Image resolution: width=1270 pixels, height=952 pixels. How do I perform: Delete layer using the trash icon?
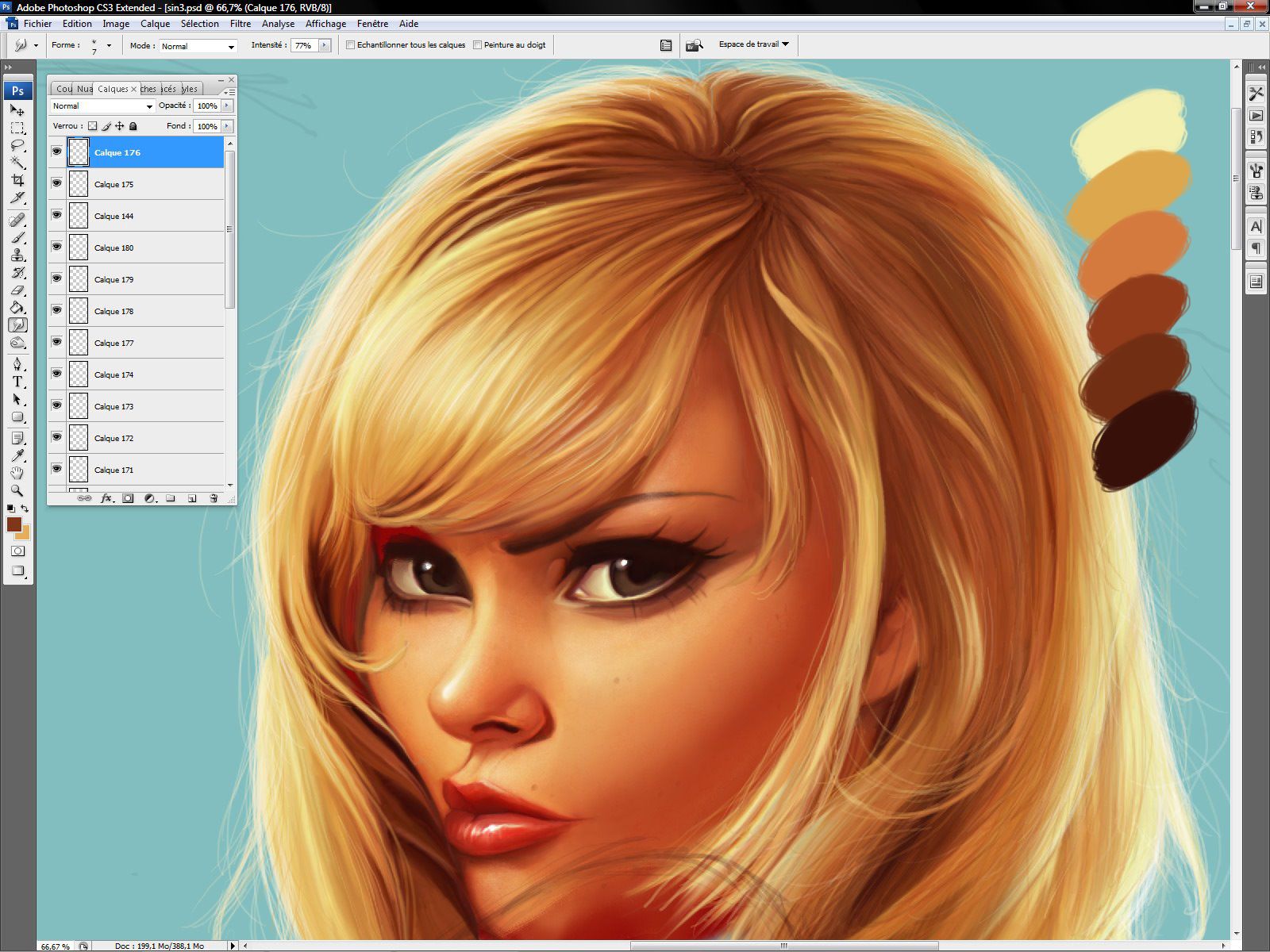214,498
